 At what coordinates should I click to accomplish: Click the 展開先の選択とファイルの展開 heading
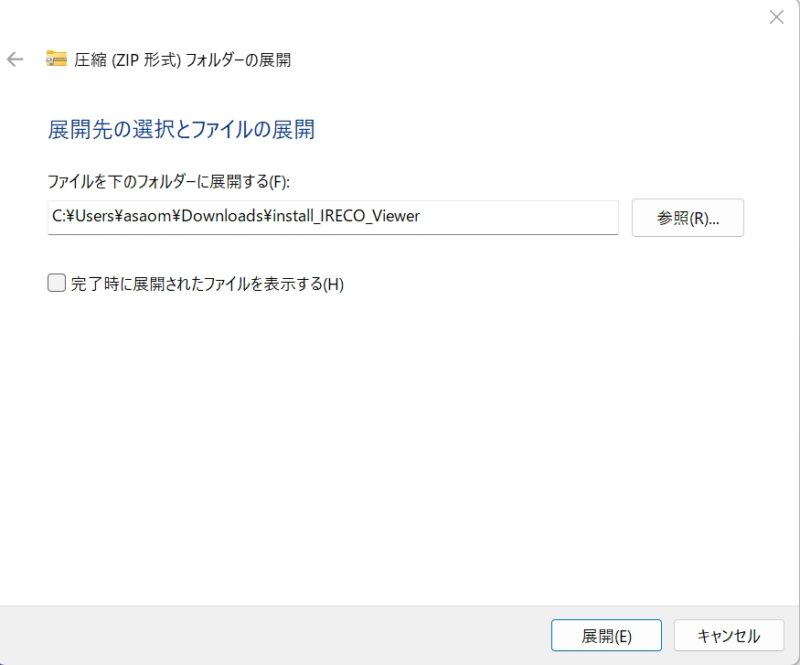pyautogui.click(x=181, y=129)
